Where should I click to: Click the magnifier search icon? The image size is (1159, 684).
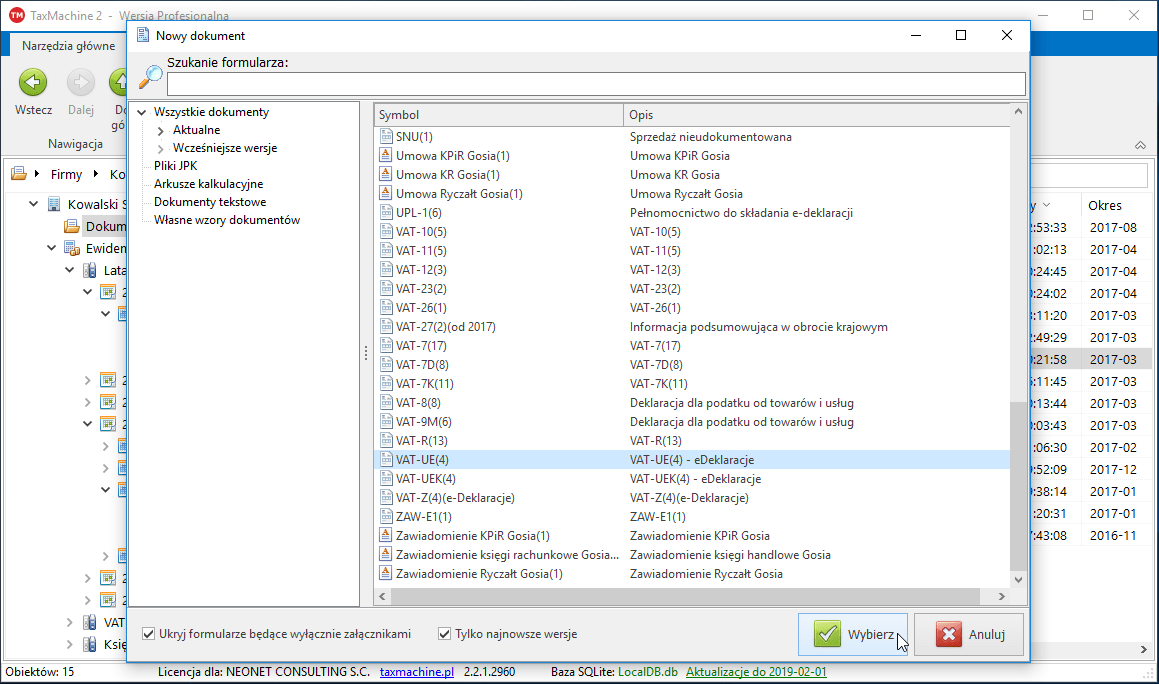(150, 77)
